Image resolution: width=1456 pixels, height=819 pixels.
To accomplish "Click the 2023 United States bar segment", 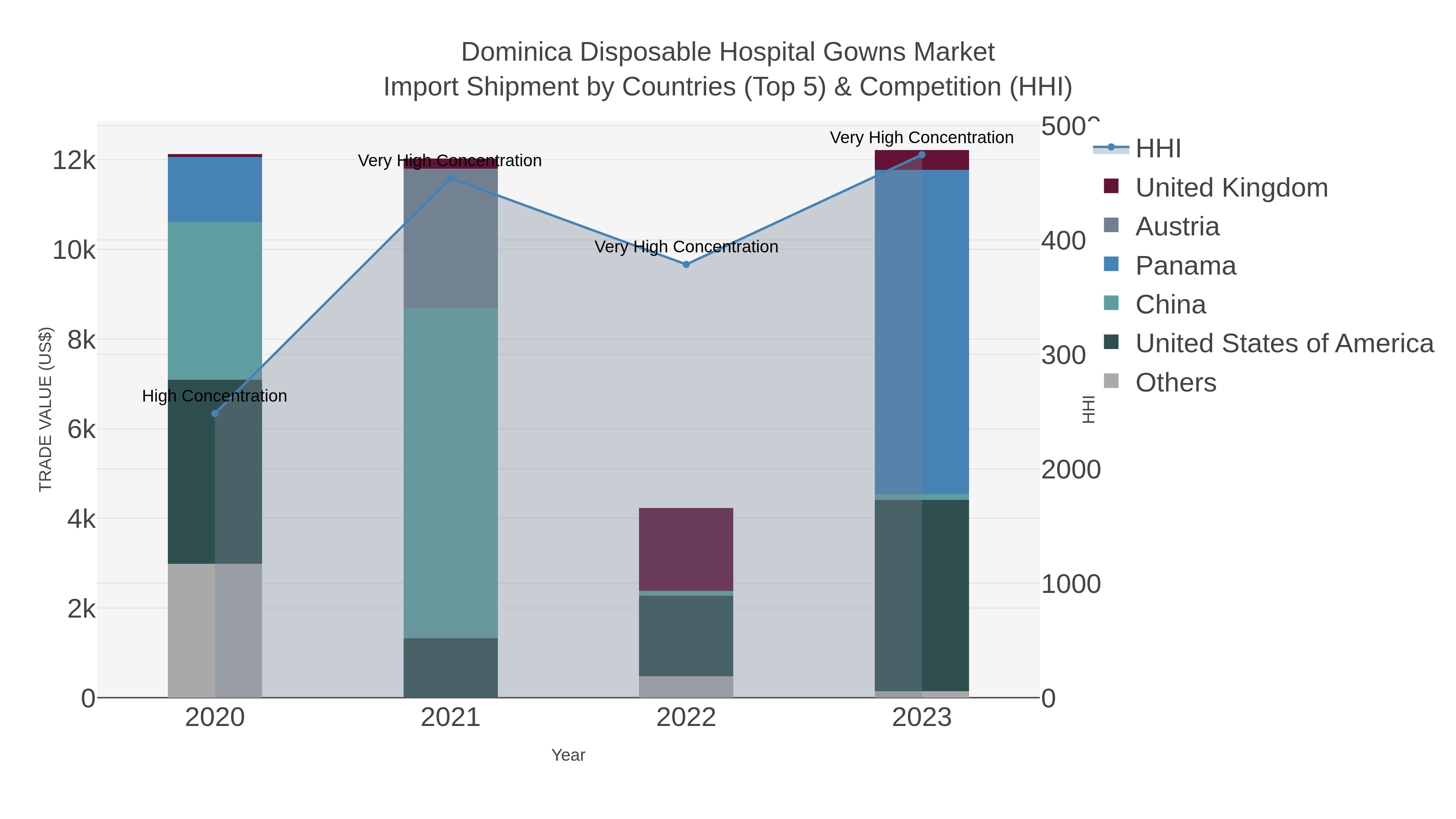I will click(x=922, y=596).
